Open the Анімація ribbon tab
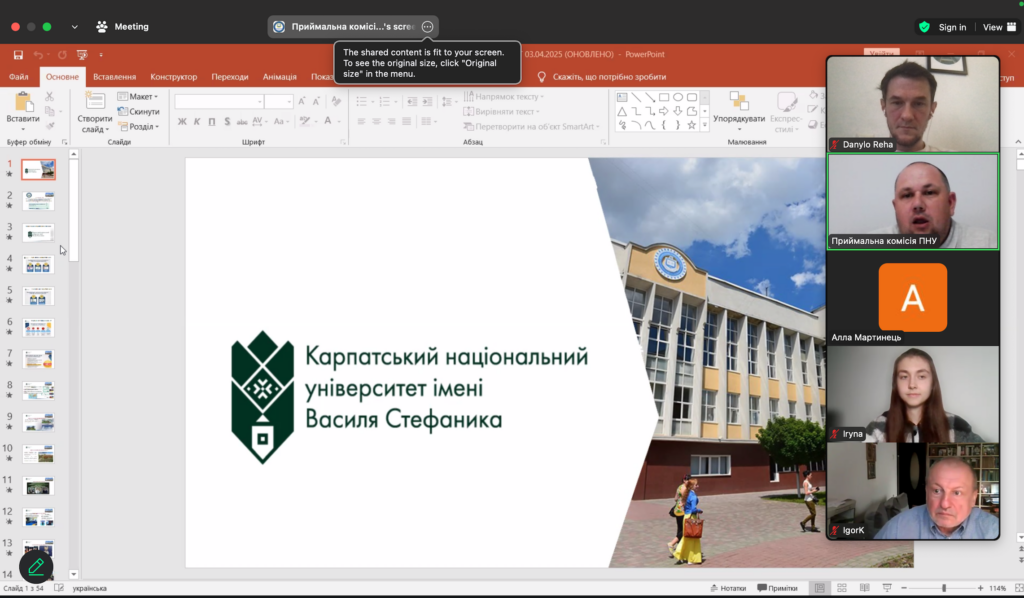The width and height of the screenshot is (1024, 598). [280, 76]
